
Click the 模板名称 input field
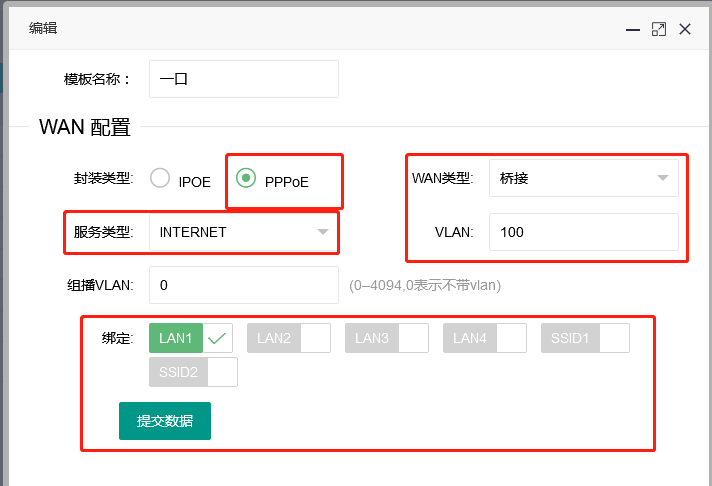tap(243, 79)
